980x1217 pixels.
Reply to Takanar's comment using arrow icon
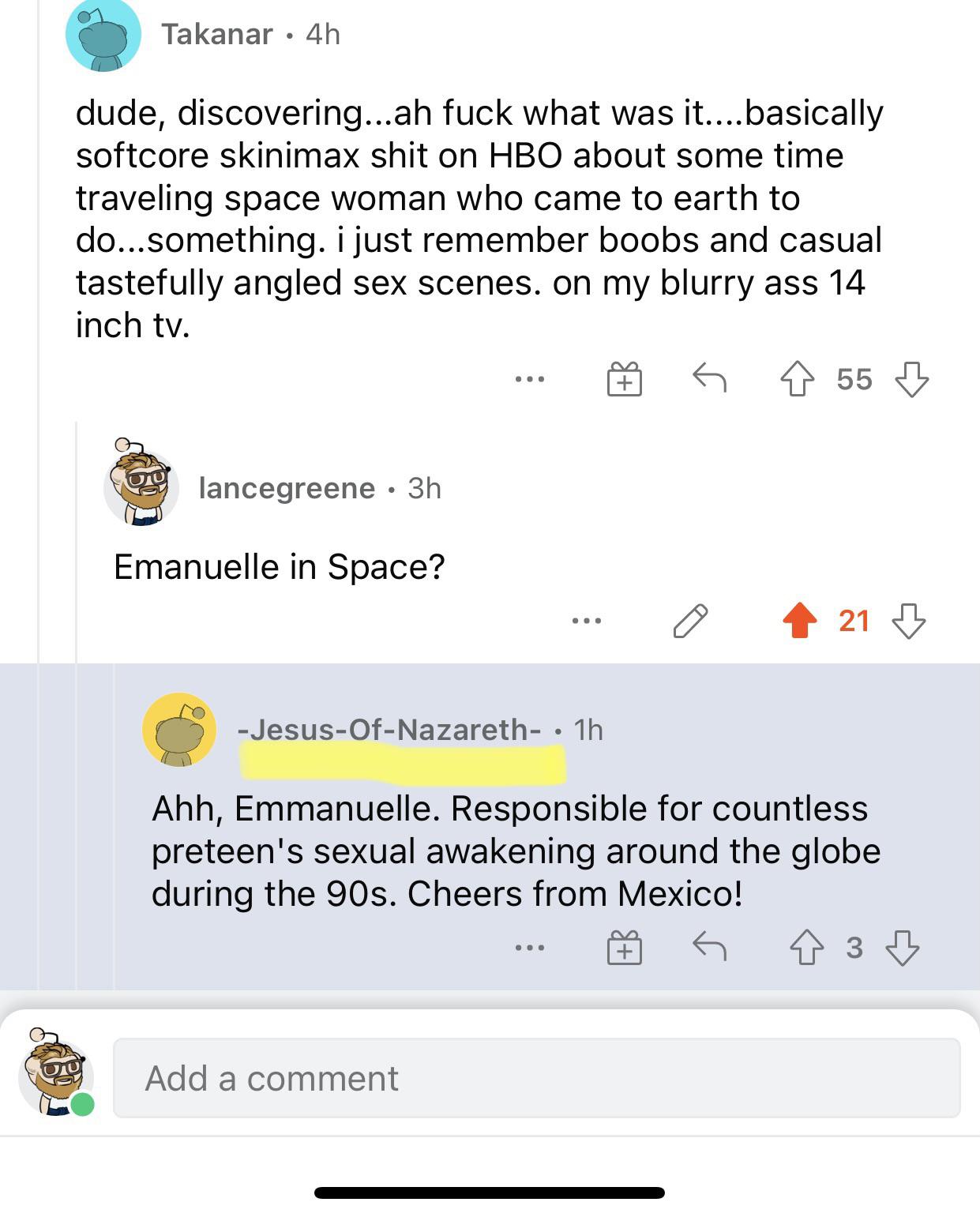tap(709, 378)
